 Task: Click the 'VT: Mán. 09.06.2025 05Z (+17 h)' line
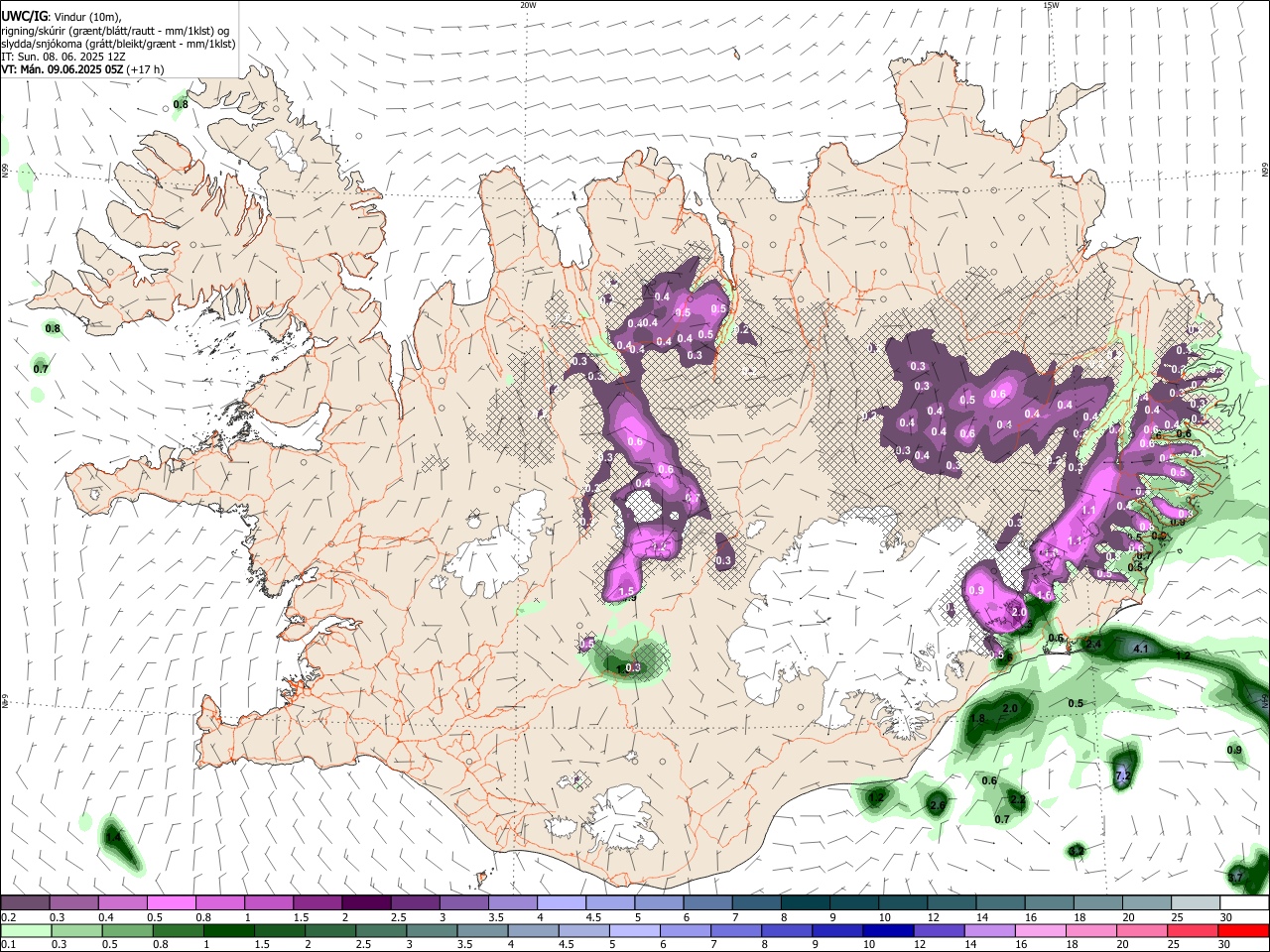[x=83, y=69]
